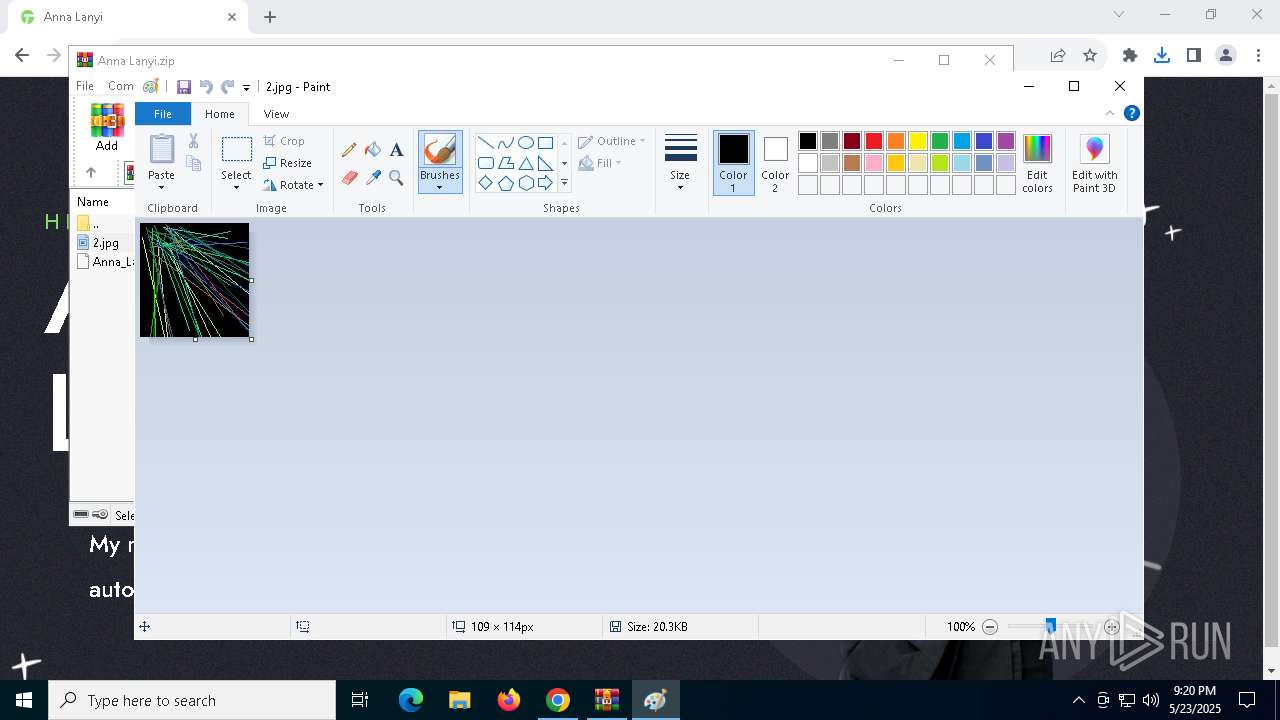Choose the Oval shape

click(x=526, y=143)
